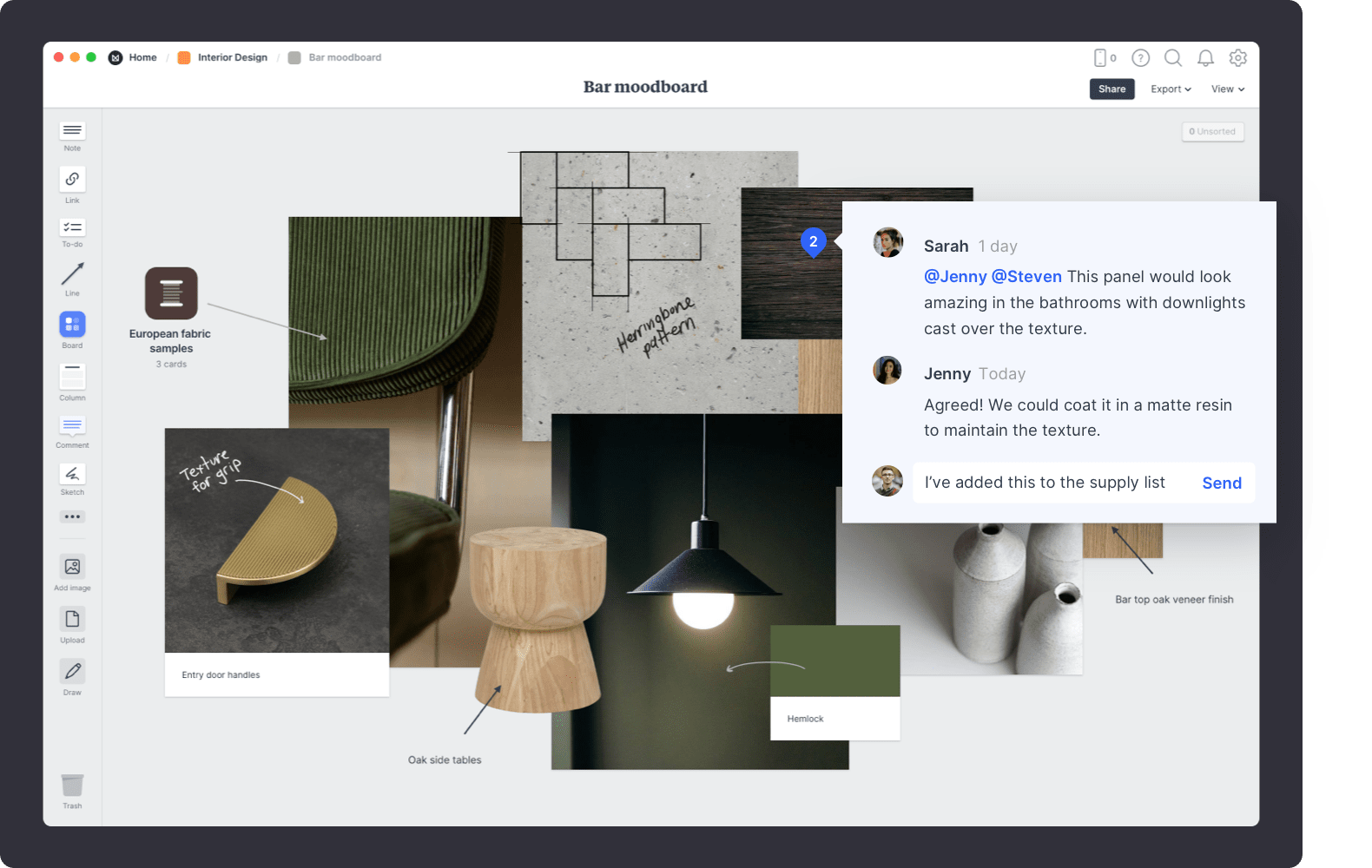Click Sarah's avatar in comment thread
This screenshot has width=1372, height=868.
[x=887, y=243]
